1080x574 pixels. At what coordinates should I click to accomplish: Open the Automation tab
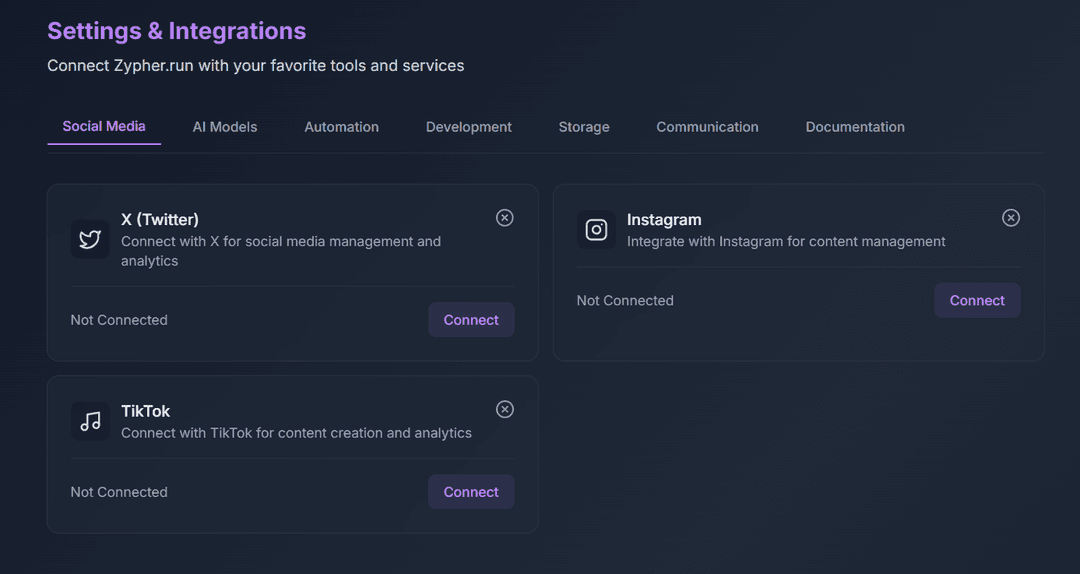tap(342, 127)
